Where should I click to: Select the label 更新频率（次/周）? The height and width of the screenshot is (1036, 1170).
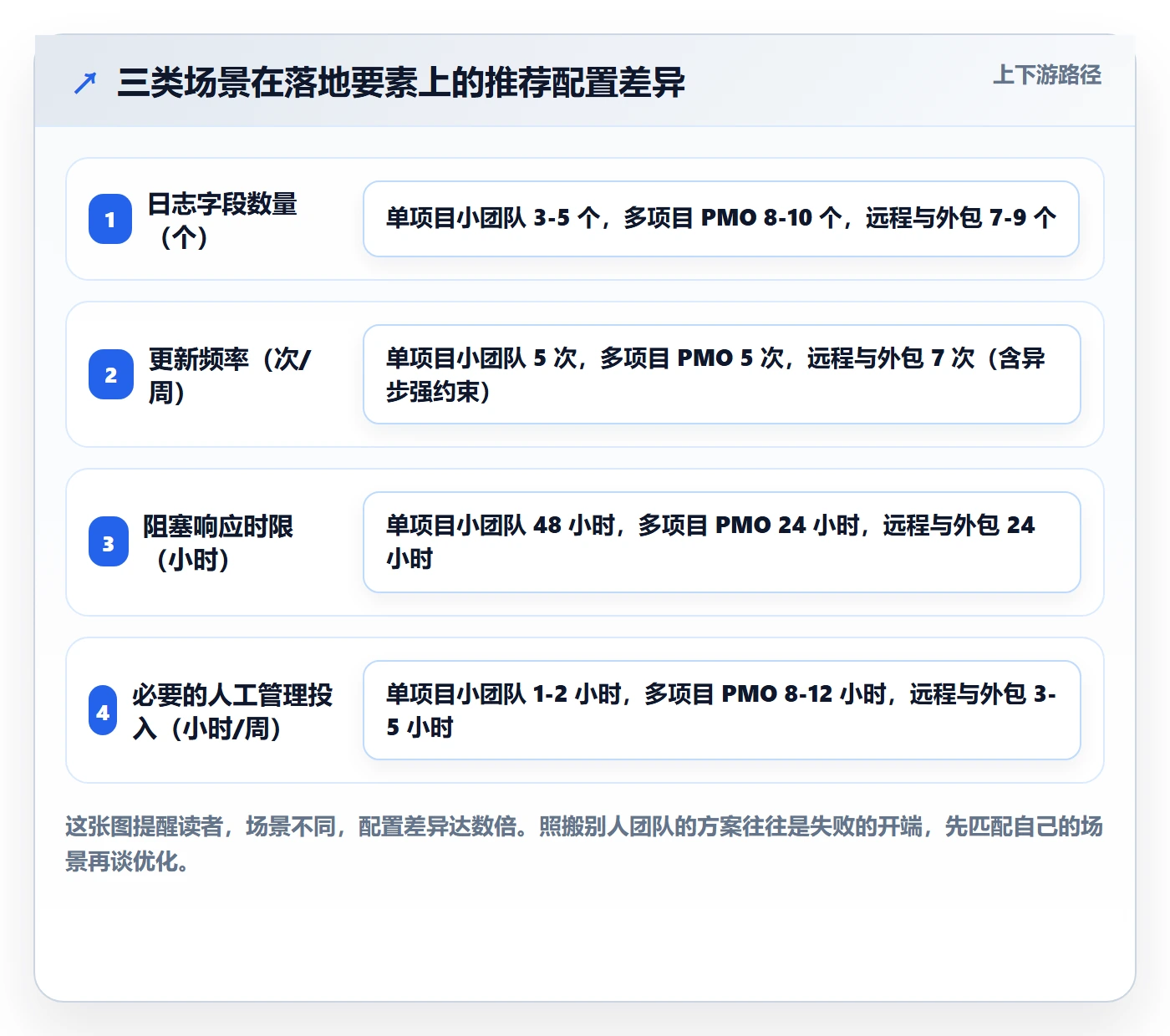pos(230,375)
